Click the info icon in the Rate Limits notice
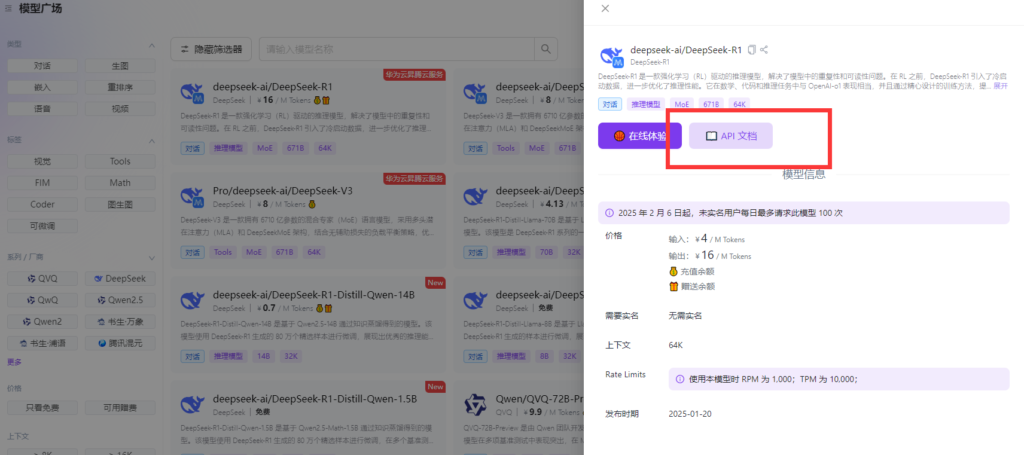 pyautogui.click(x=679, y=379)
